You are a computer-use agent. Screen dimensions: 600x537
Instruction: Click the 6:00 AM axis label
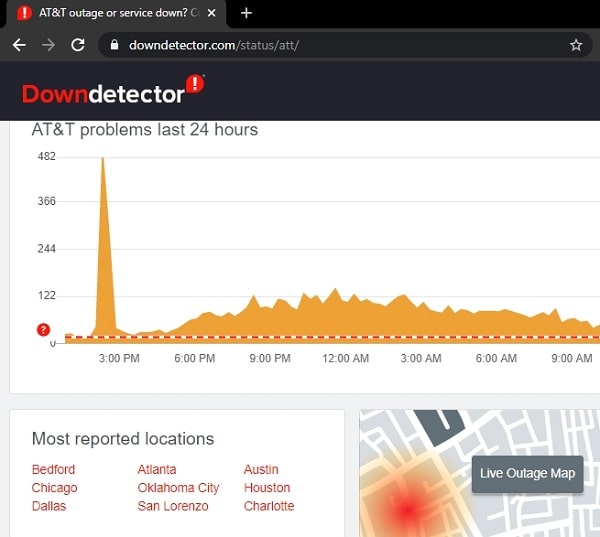pyautogui.click(x=496, y=358)
